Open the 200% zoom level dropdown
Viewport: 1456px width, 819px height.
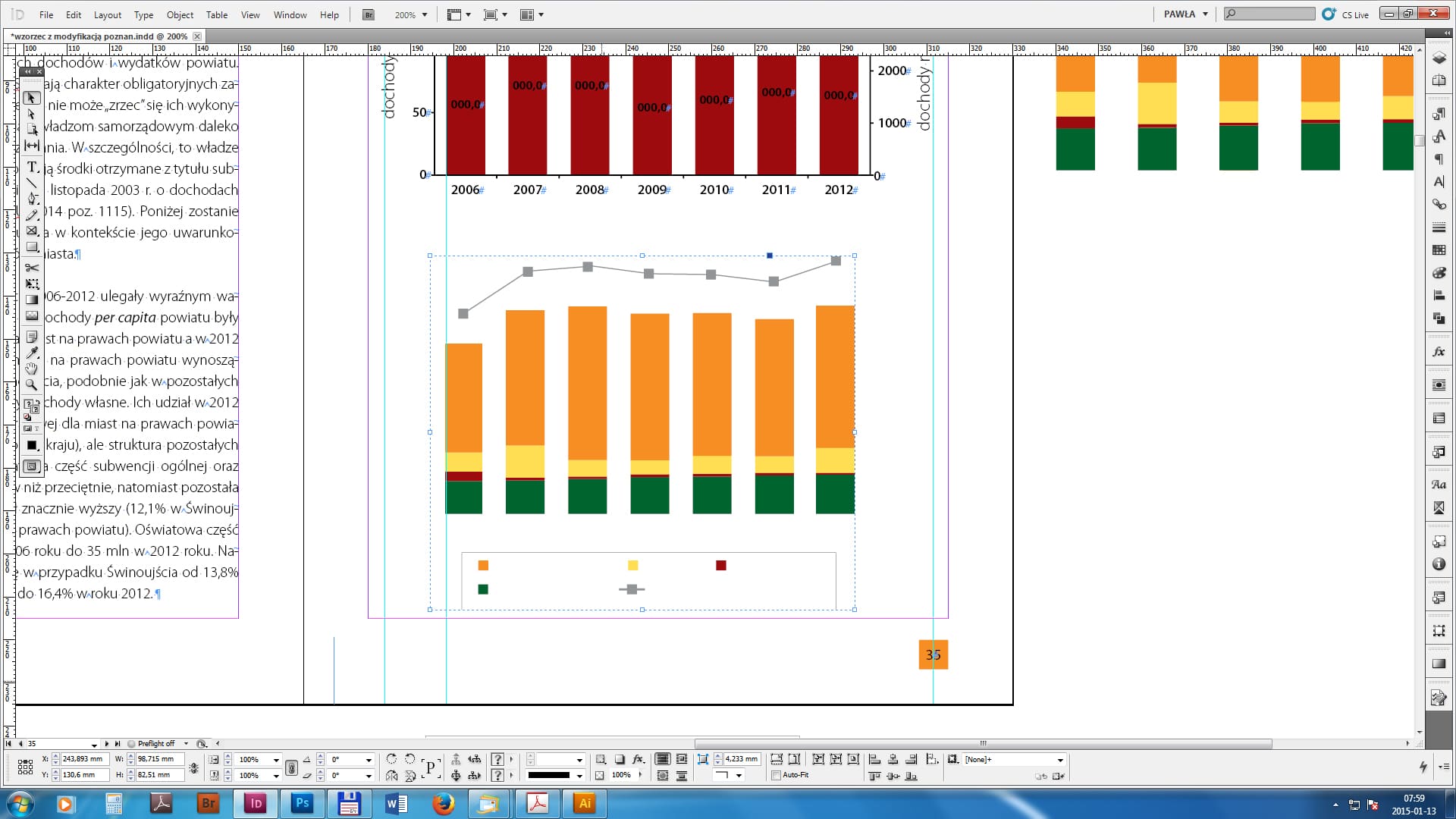(x=424, y=14)
